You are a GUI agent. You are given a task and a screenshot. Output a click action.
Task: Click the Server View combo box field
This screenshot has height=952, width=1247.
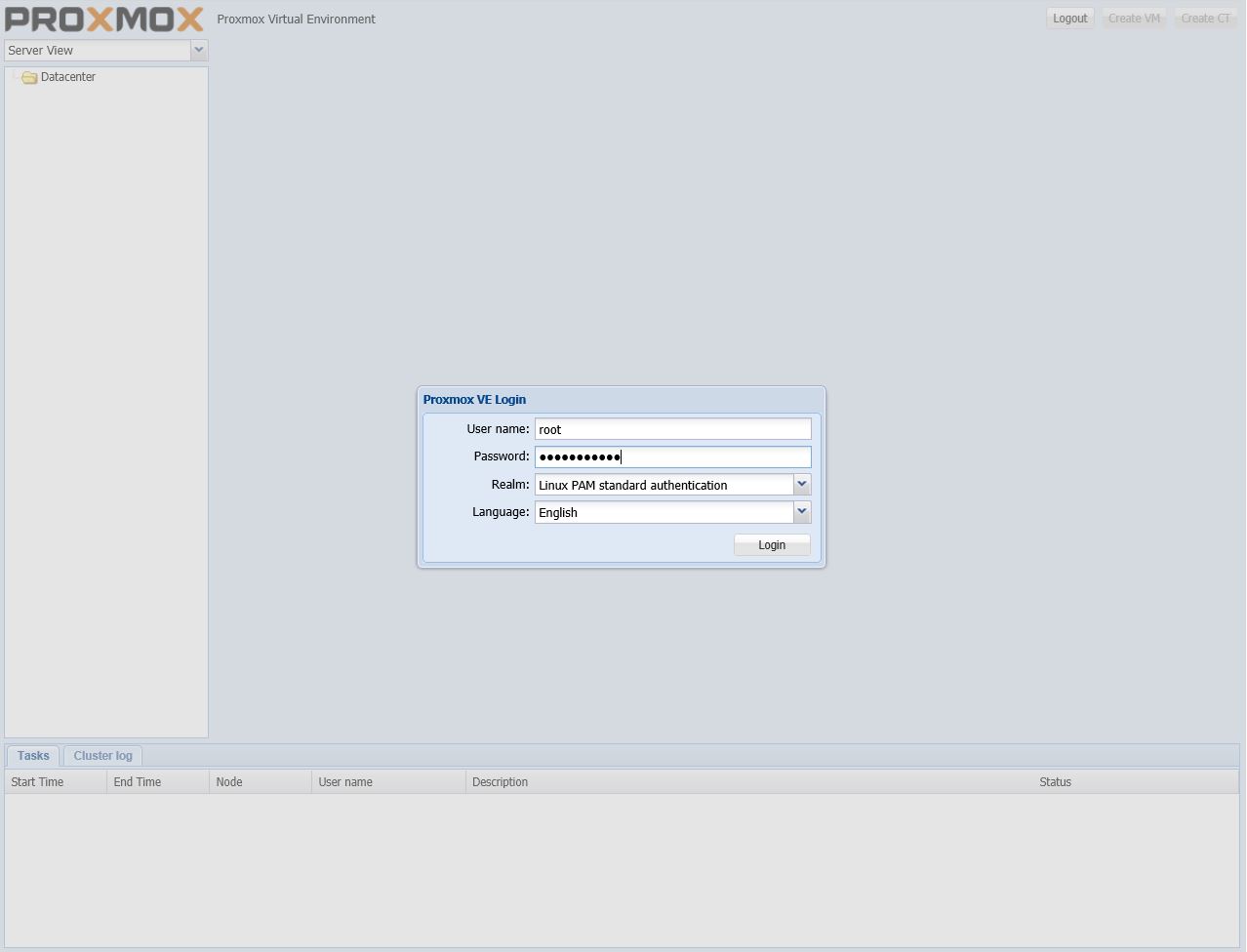click(x=98, y=50)
